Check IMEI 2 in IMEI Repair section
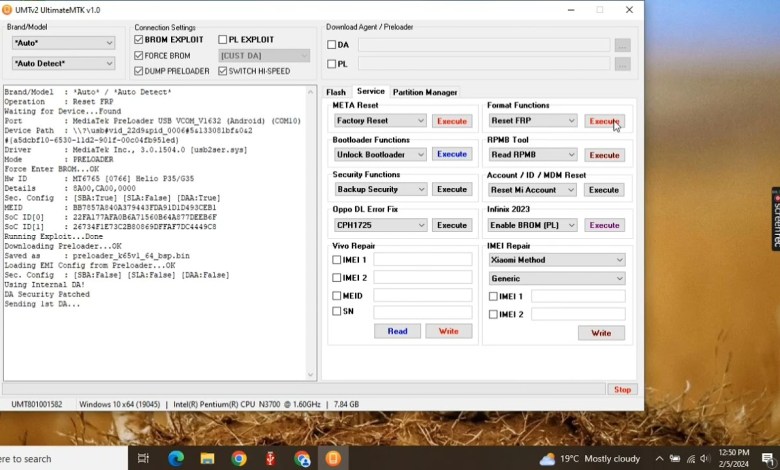This screenshot has height=470, width=780. click(493, 314)
